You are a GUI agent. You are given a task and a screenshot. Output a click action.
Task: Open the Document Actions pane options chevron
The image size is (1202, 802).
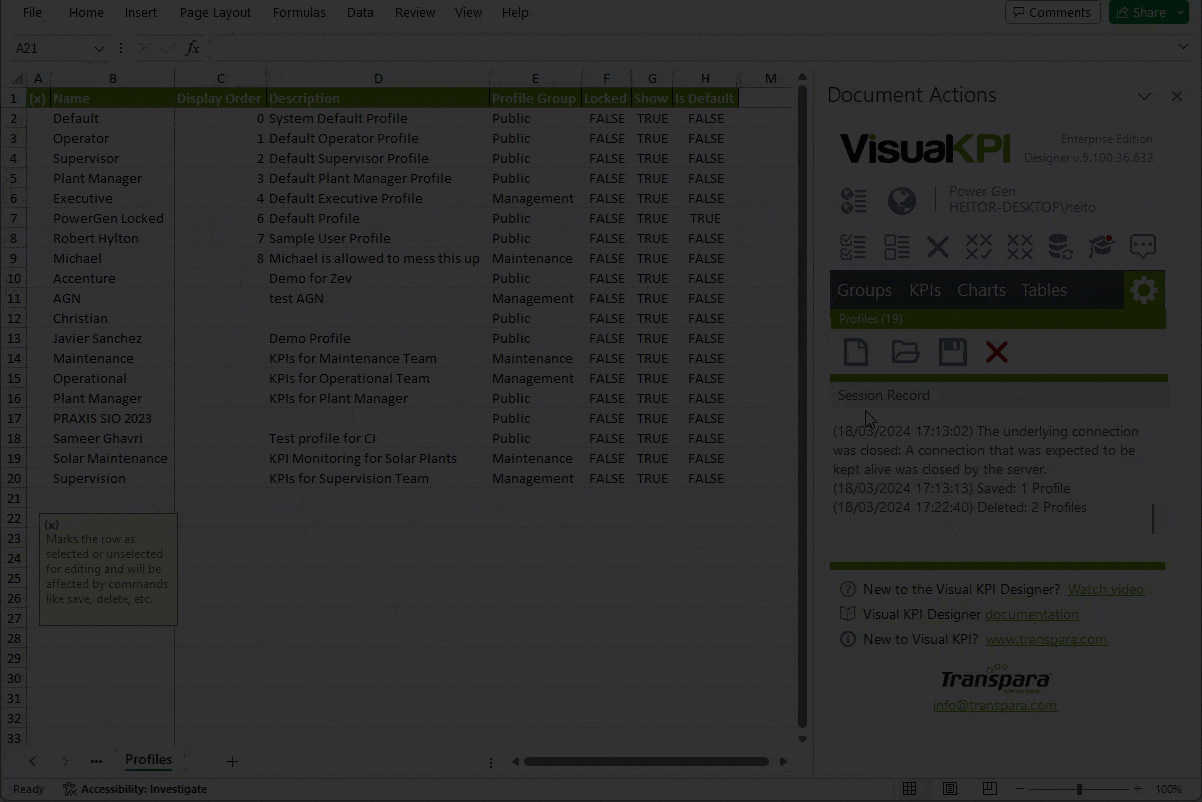[1144, 96]
